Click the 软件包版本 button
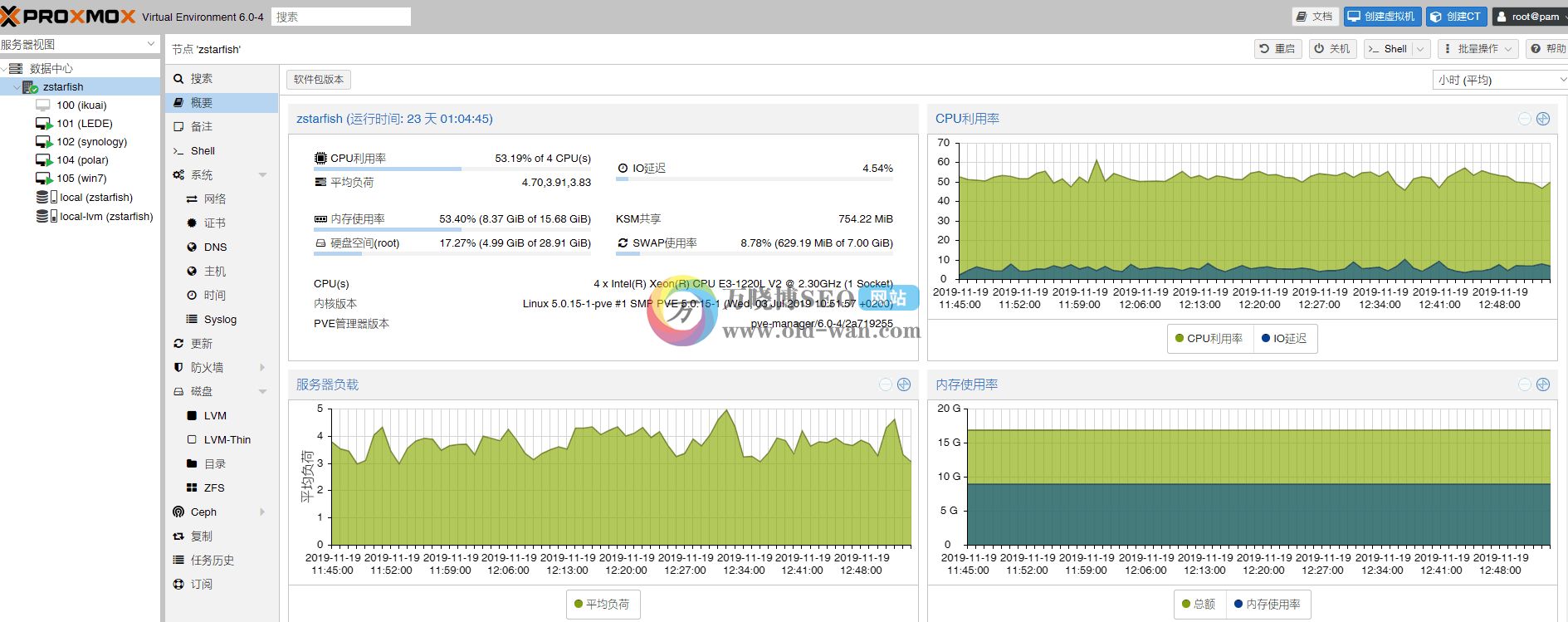This screenshot has width=1568, height=622. pos(319,80)
